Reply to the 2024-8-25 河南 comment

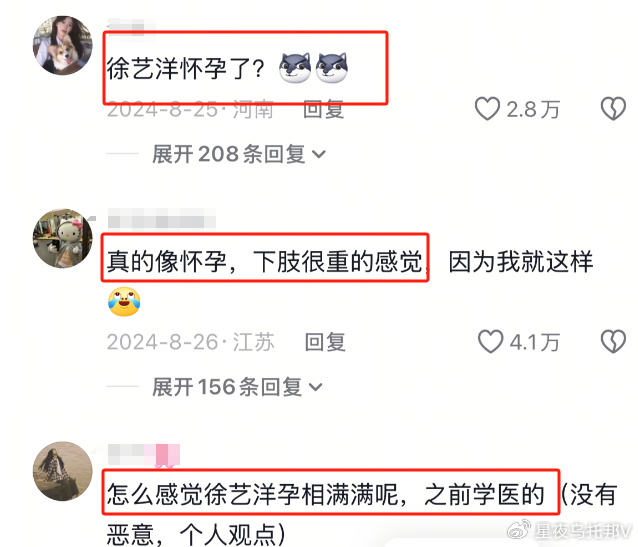324,109
